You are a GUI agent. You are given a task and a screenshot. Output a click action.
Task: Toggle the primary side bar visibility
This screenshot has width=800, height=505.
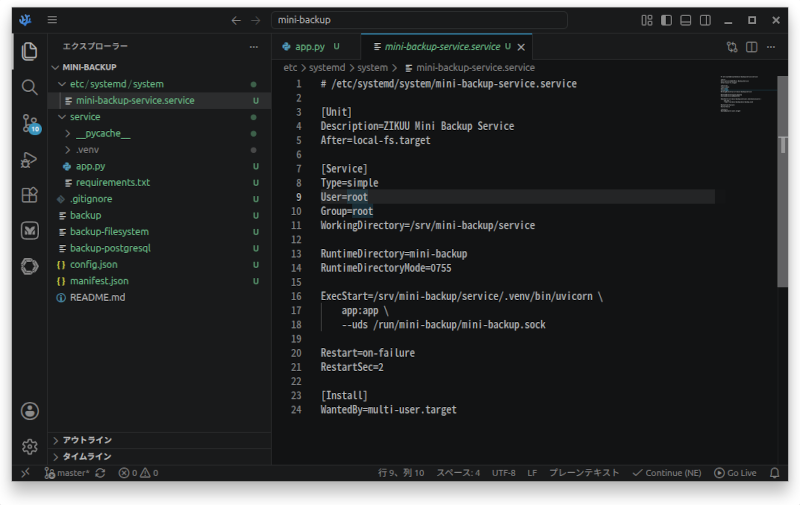(x=666, y=20)
